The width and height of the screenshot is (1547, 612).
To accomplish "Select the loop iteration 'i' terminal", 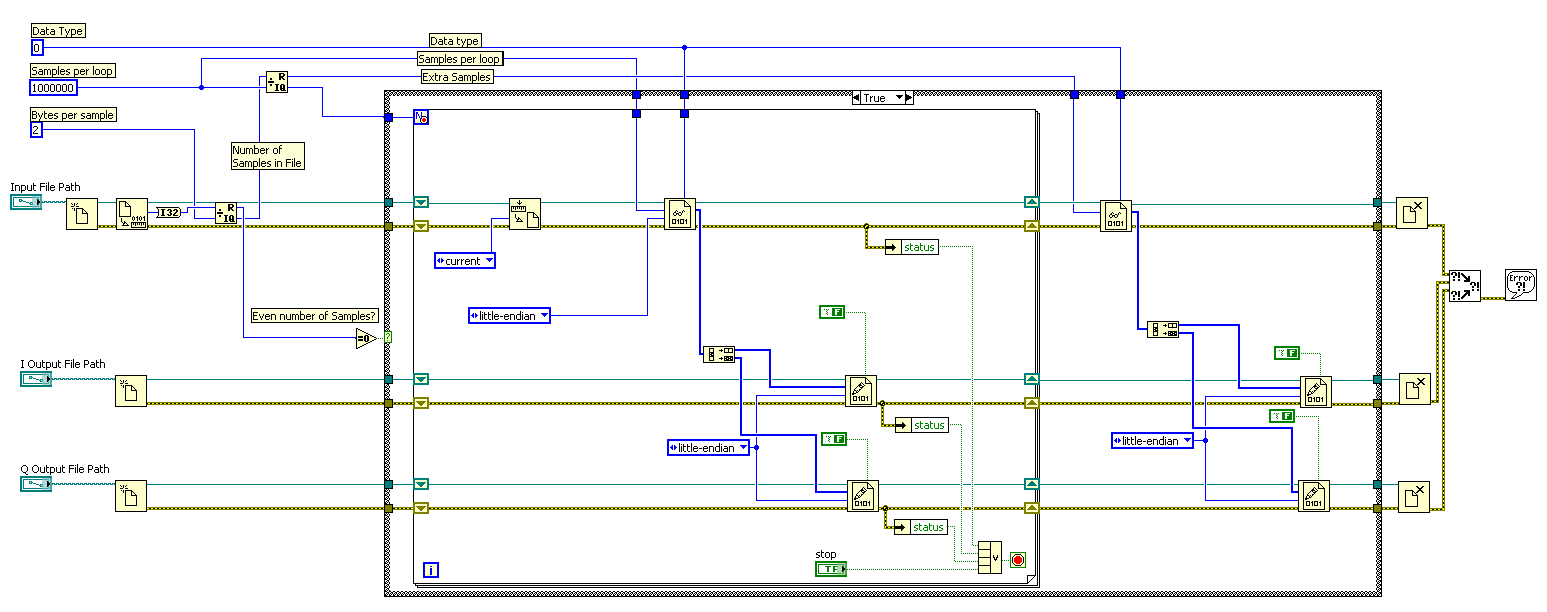I will tap(431, 570).
